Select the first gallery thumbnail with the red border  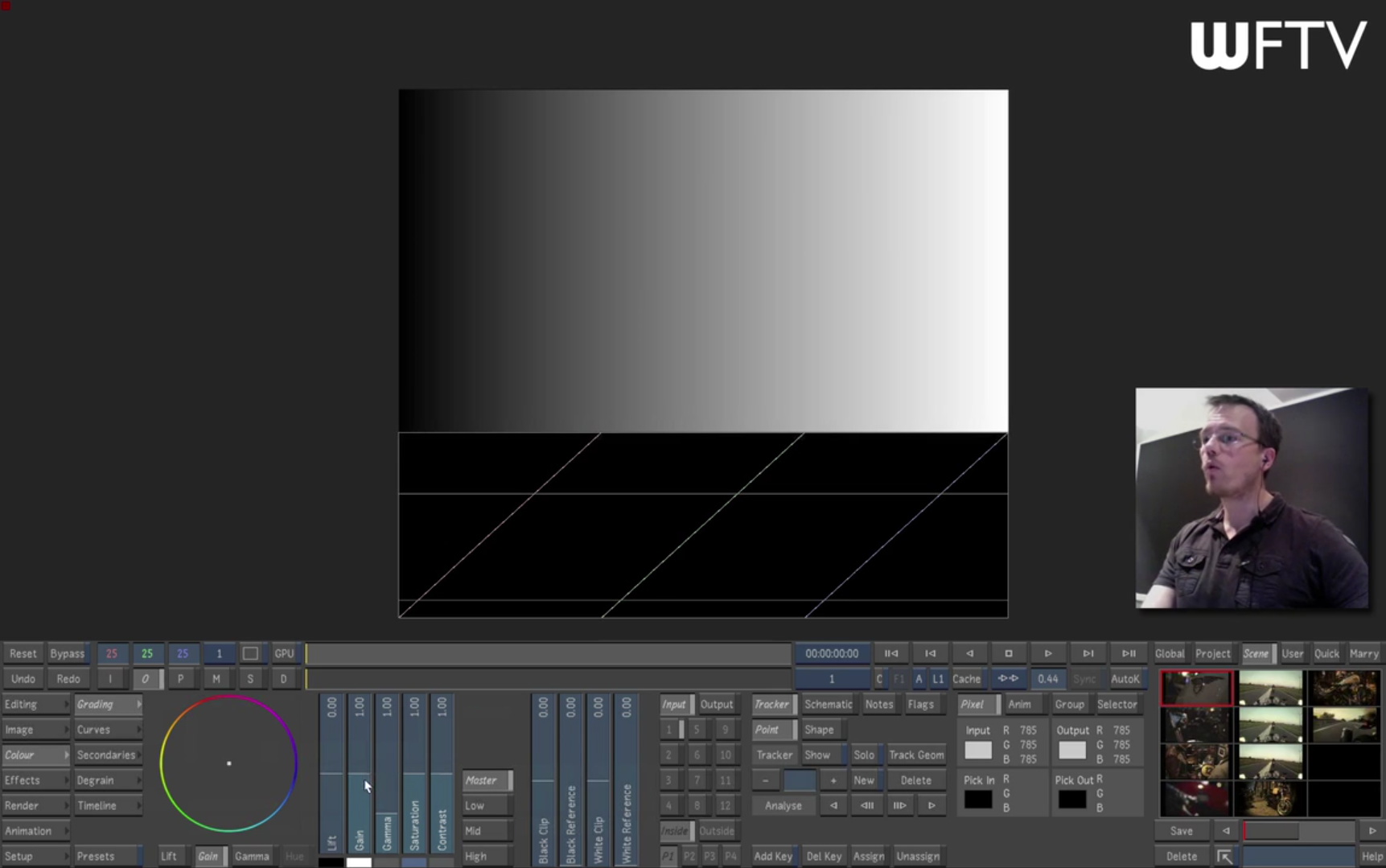point(1196,689)
